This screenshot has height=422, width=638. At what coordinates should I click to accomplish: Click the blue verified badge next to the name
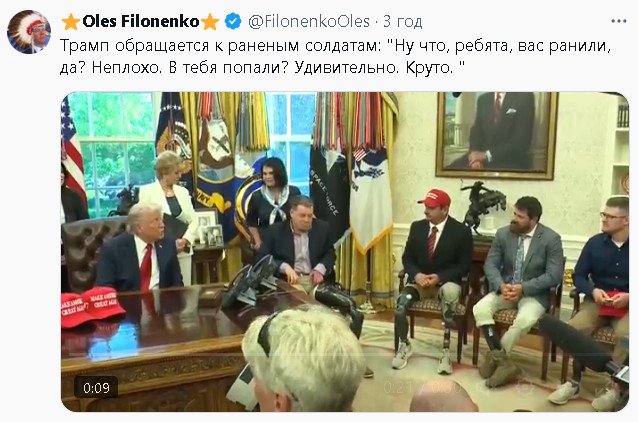click(x=233, y=21)
